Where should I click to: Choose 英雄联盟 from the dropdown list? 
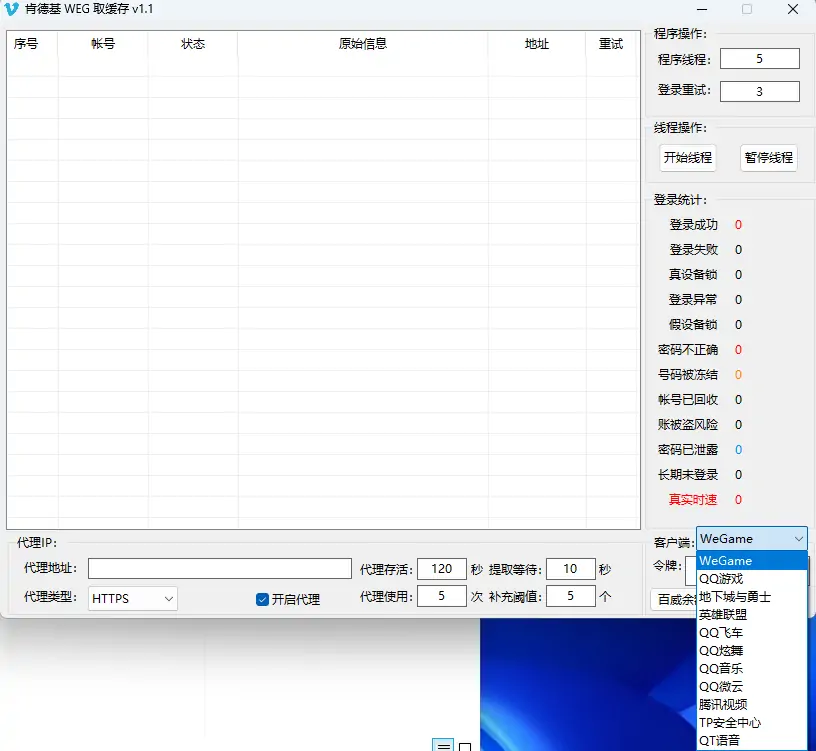pyautogui.click(x=751, y=615)
